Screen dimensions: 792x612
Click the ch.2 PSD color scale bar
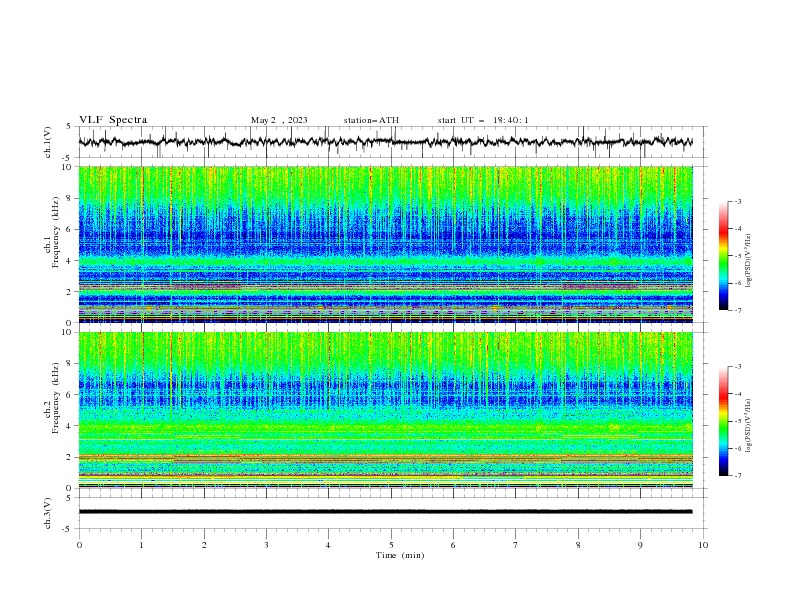pos(723,421)
